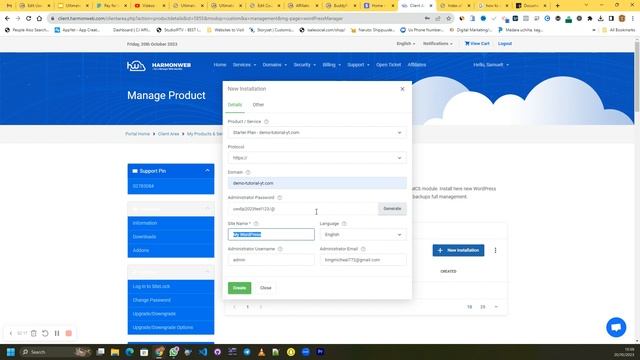The height and width of the screenshot is (360, 640).
Task: Click Change Password sidebar item
Action: 171,300
